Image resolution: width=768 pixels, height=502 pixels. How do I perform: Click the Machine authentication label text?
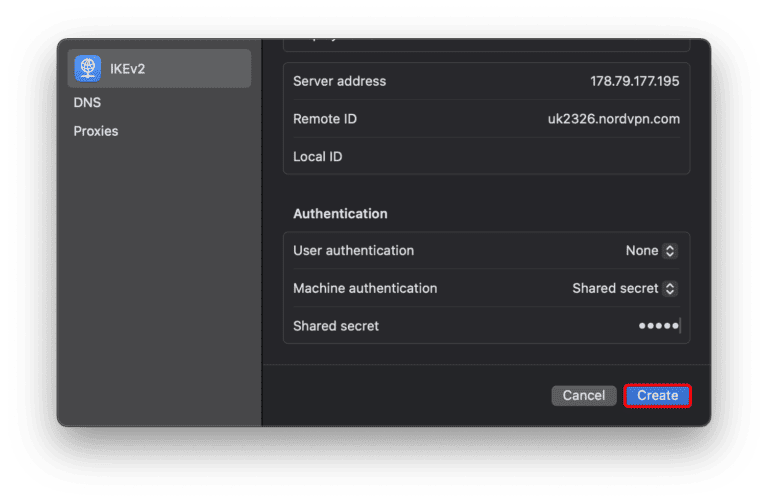[365, 288]
